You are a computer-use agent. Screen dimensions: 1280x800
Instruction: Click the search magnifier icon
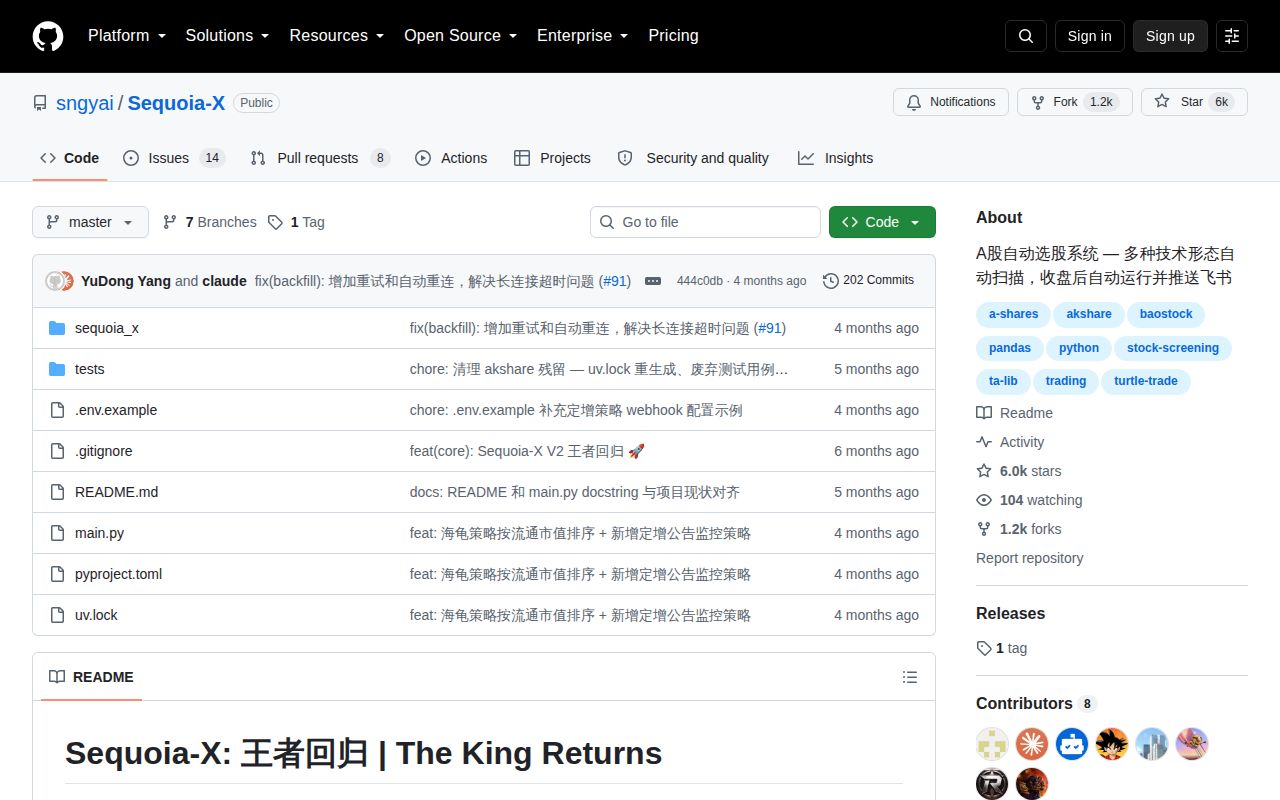[x=1026, y=36]
